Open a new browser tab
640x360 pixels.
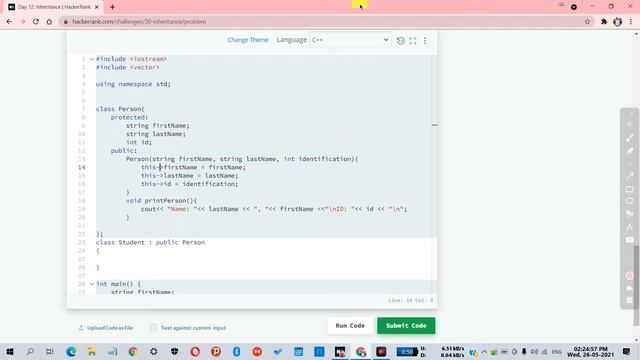[112, 7]
